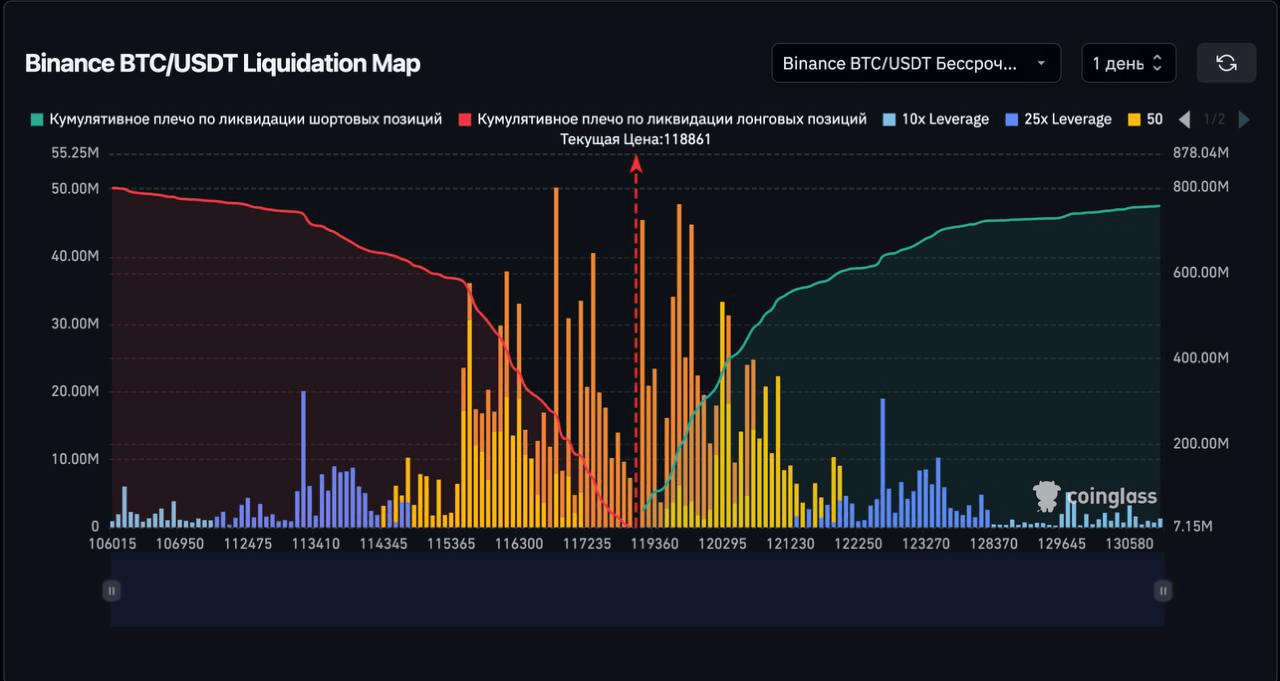The height and width of the screenshot is (681, 1280).
Task: Click the 117235 price axis label
Action: coord(588,544)
